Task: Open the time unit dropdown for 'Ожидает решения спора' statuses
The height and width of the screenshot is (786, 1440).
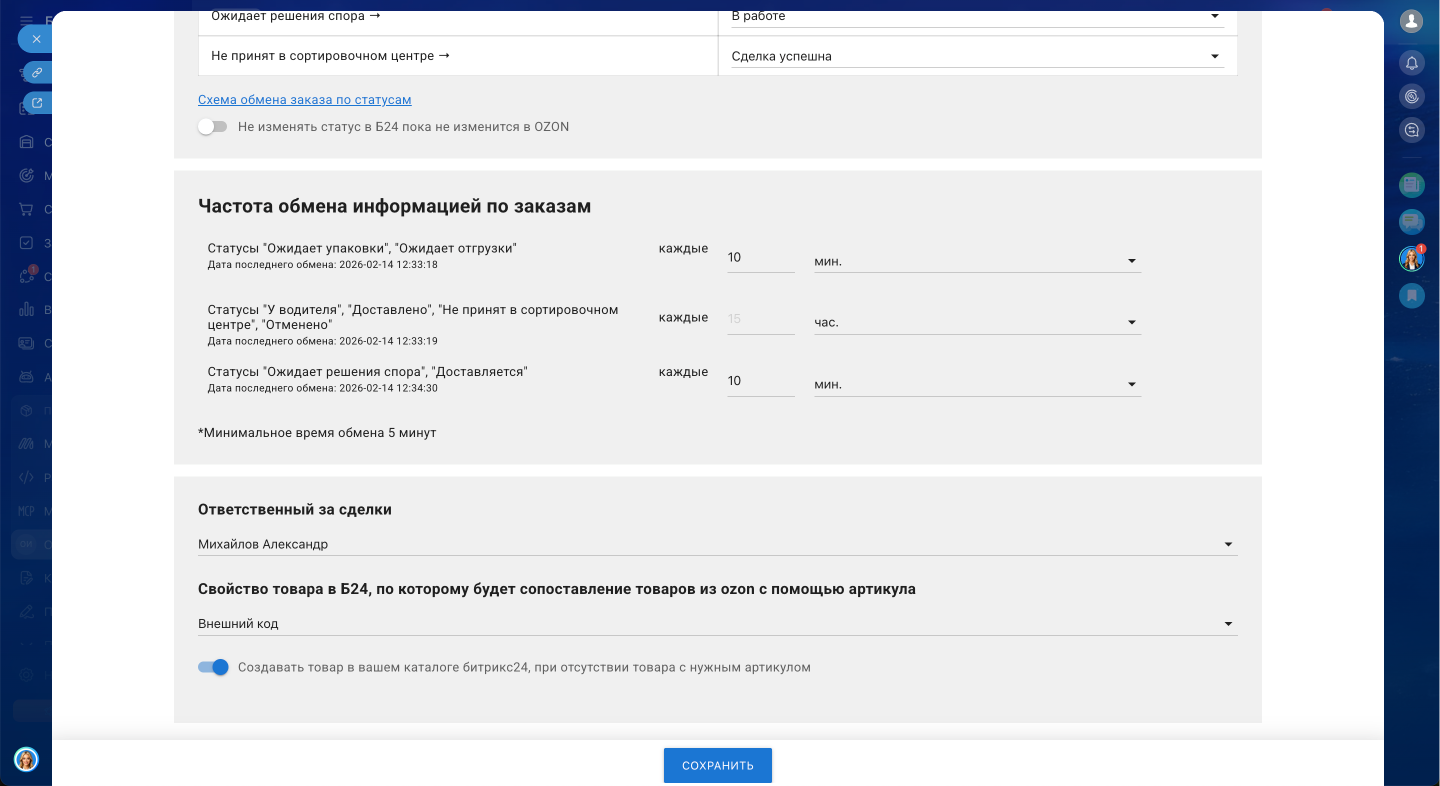Action: [977, 384]
